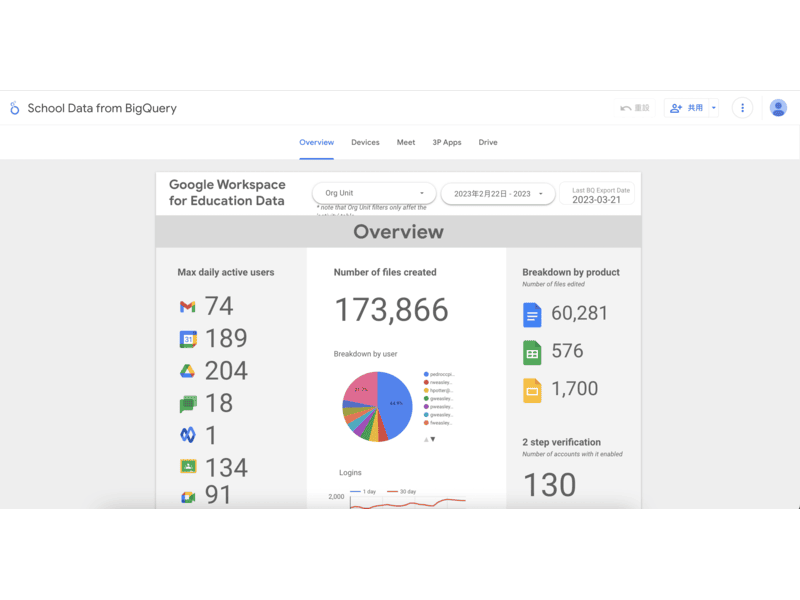This screenshot has width=800, height=600.
Task: Click the reset (重設) undo button
Action: 634,108
